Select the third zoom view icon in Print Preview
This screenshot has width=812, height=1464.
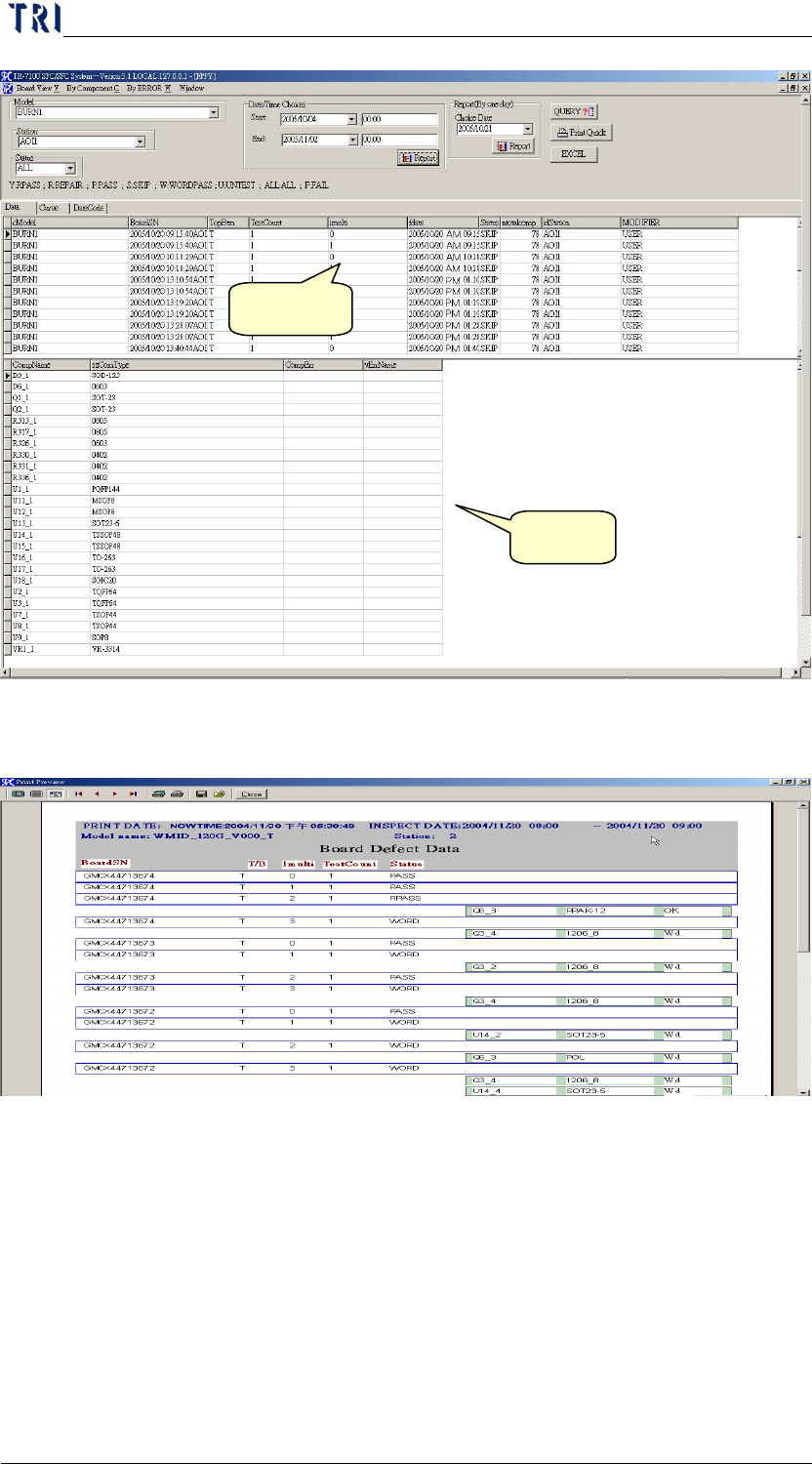pos(56,793)
